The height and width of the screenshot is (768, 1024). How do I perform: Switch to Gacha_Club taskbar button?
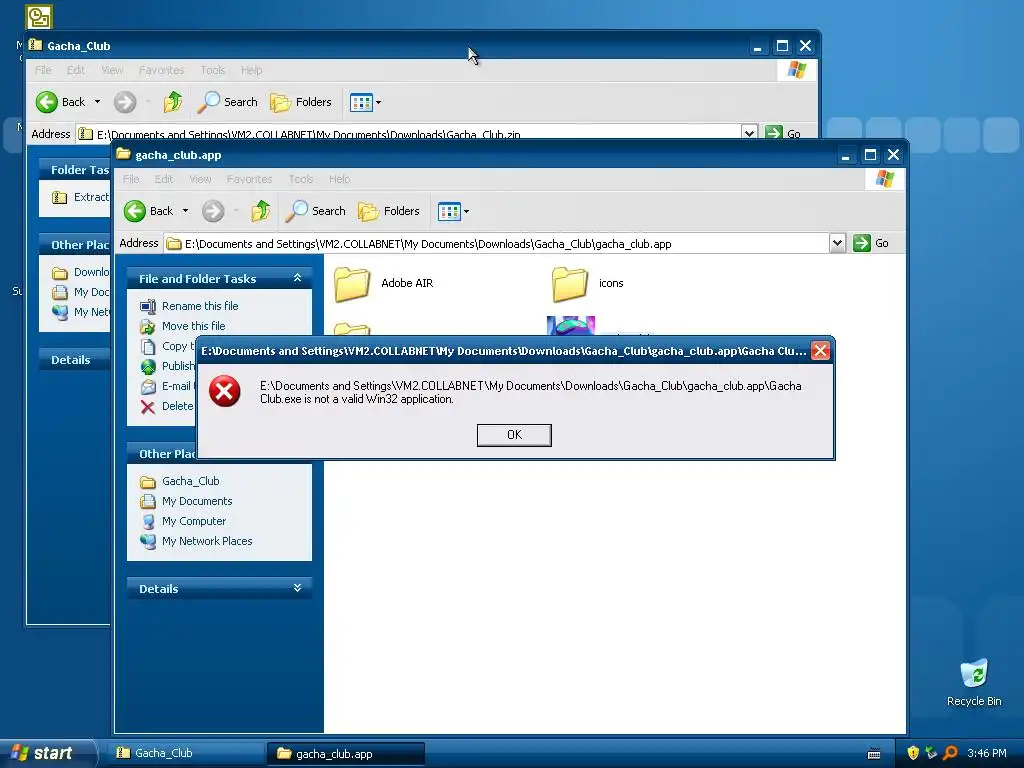[x=186, y=753]
